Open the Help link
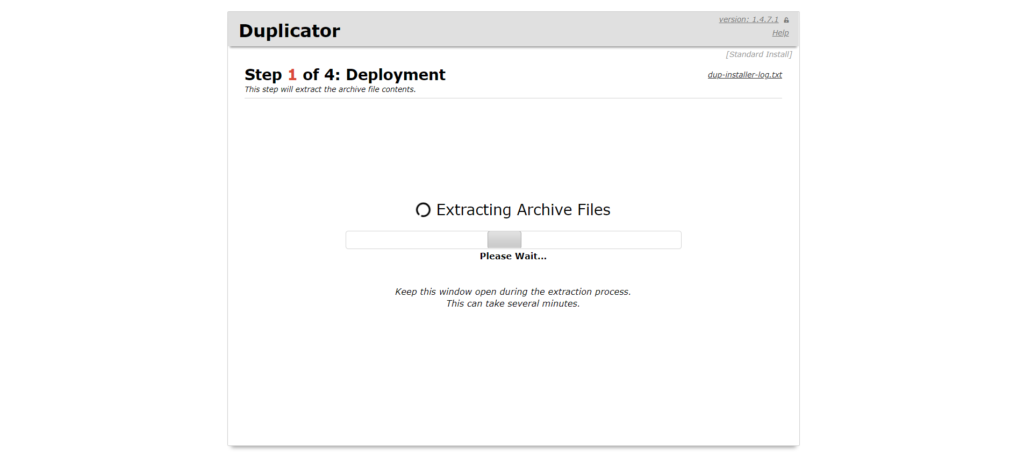Image resolution: width=1024 pixels, height=475 pixels. tap(780, 33)
